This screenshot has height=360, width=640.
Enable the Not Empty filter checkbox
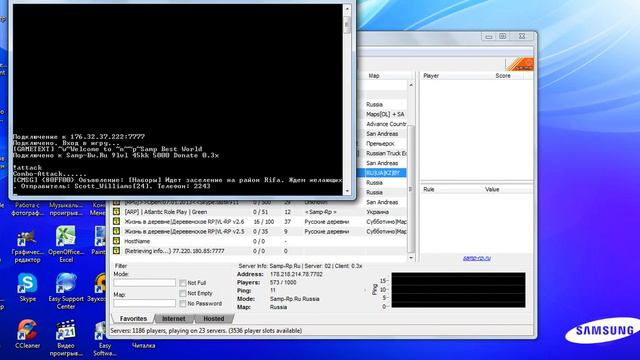183,293
